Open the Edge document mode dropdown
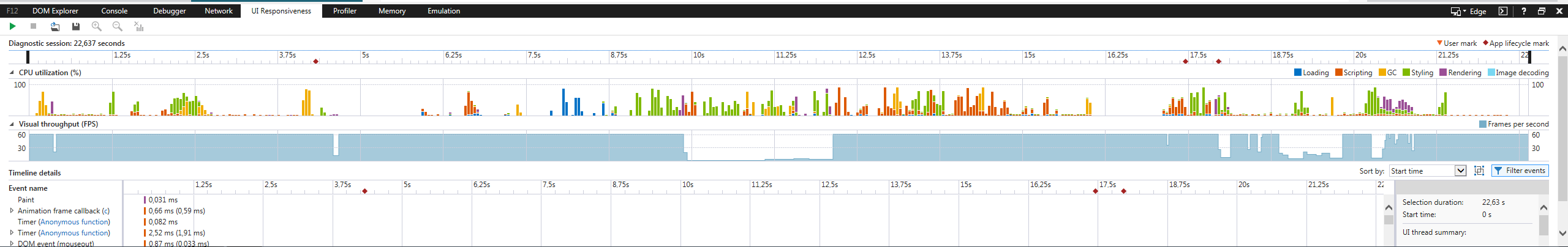 (1478, 11)
